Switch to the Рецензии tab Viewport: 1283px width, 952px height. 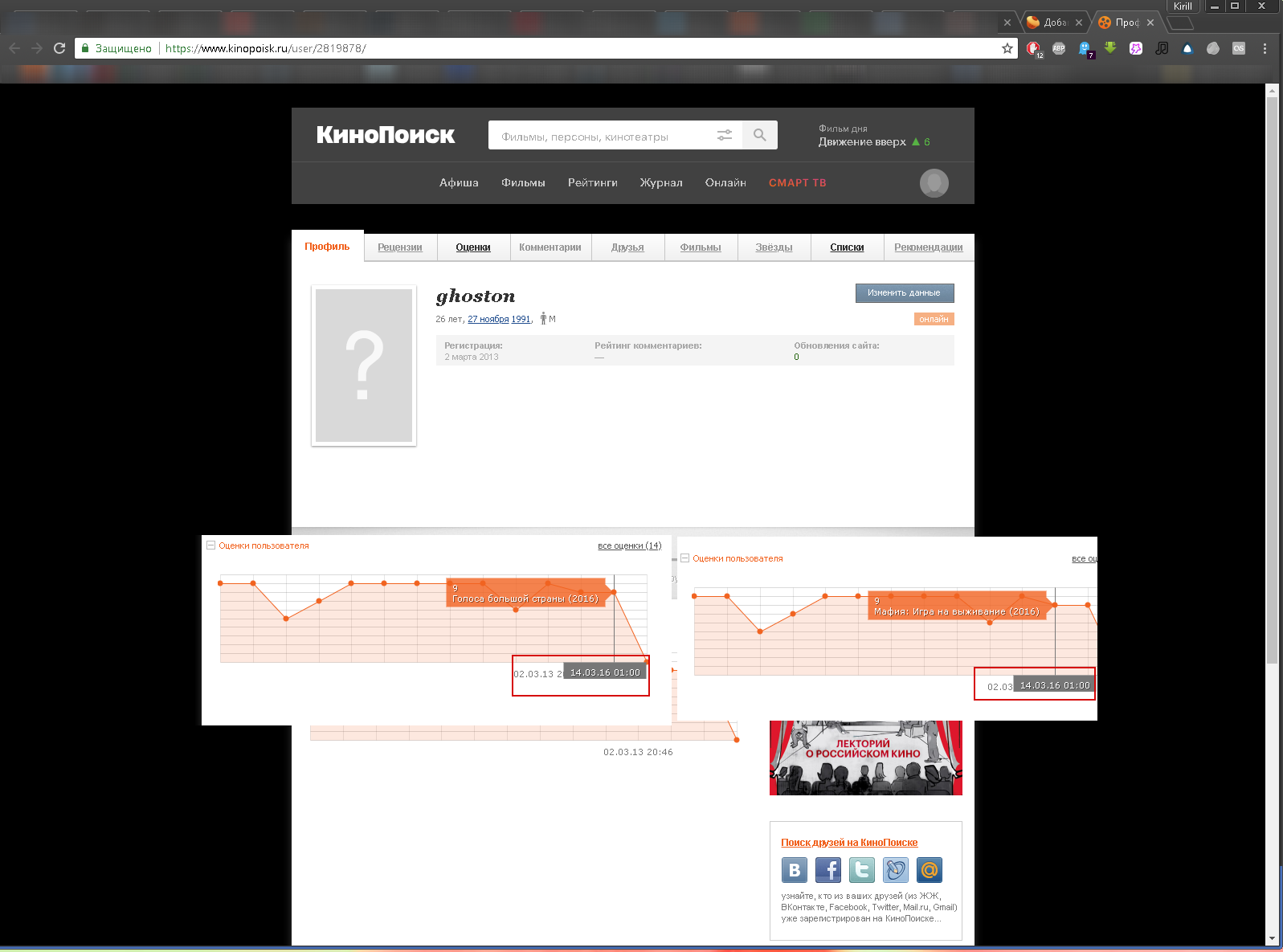coord(400,247)
